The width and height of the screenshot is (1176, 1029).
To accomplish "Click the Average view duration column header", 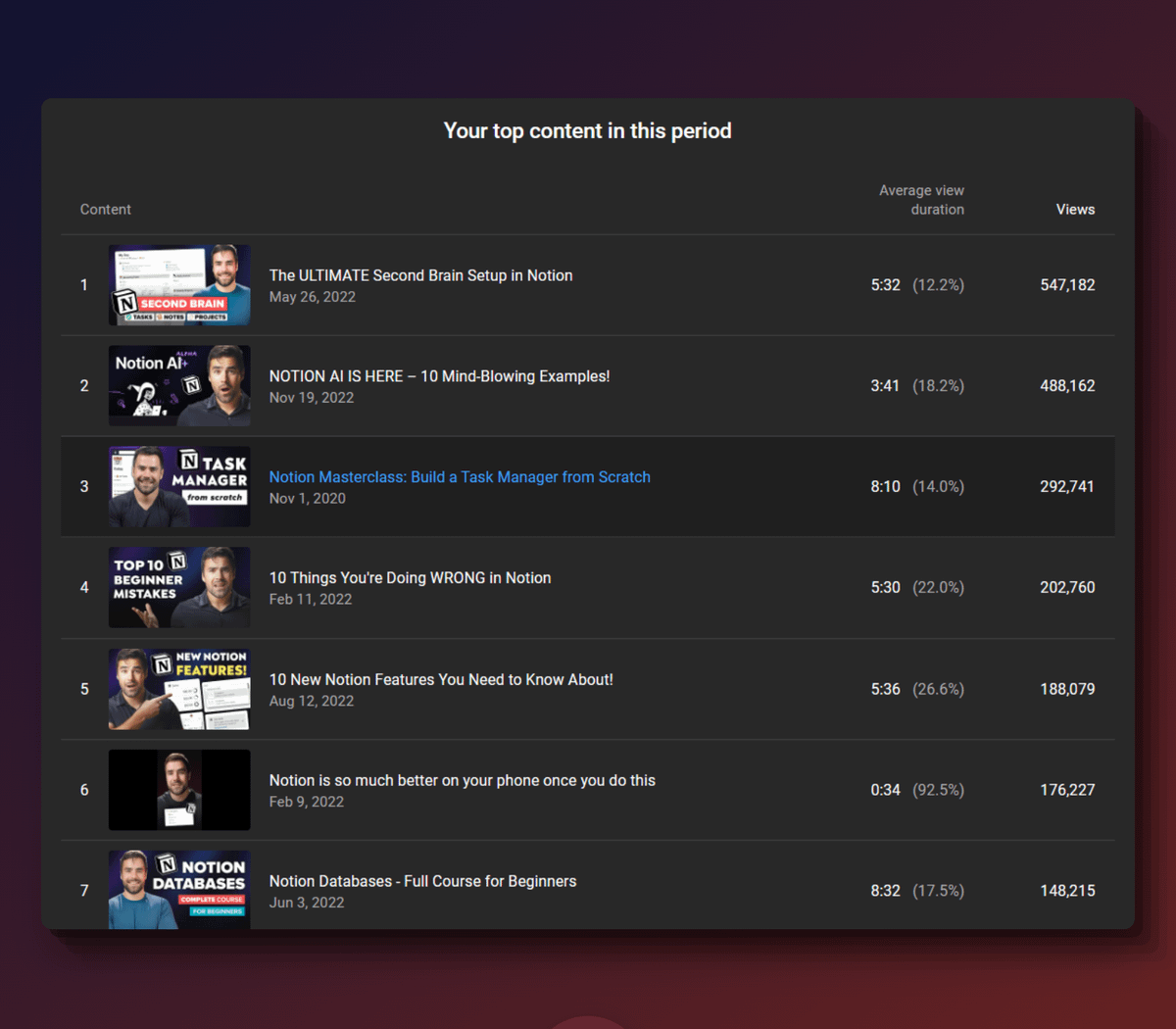I will pos(921,200).
